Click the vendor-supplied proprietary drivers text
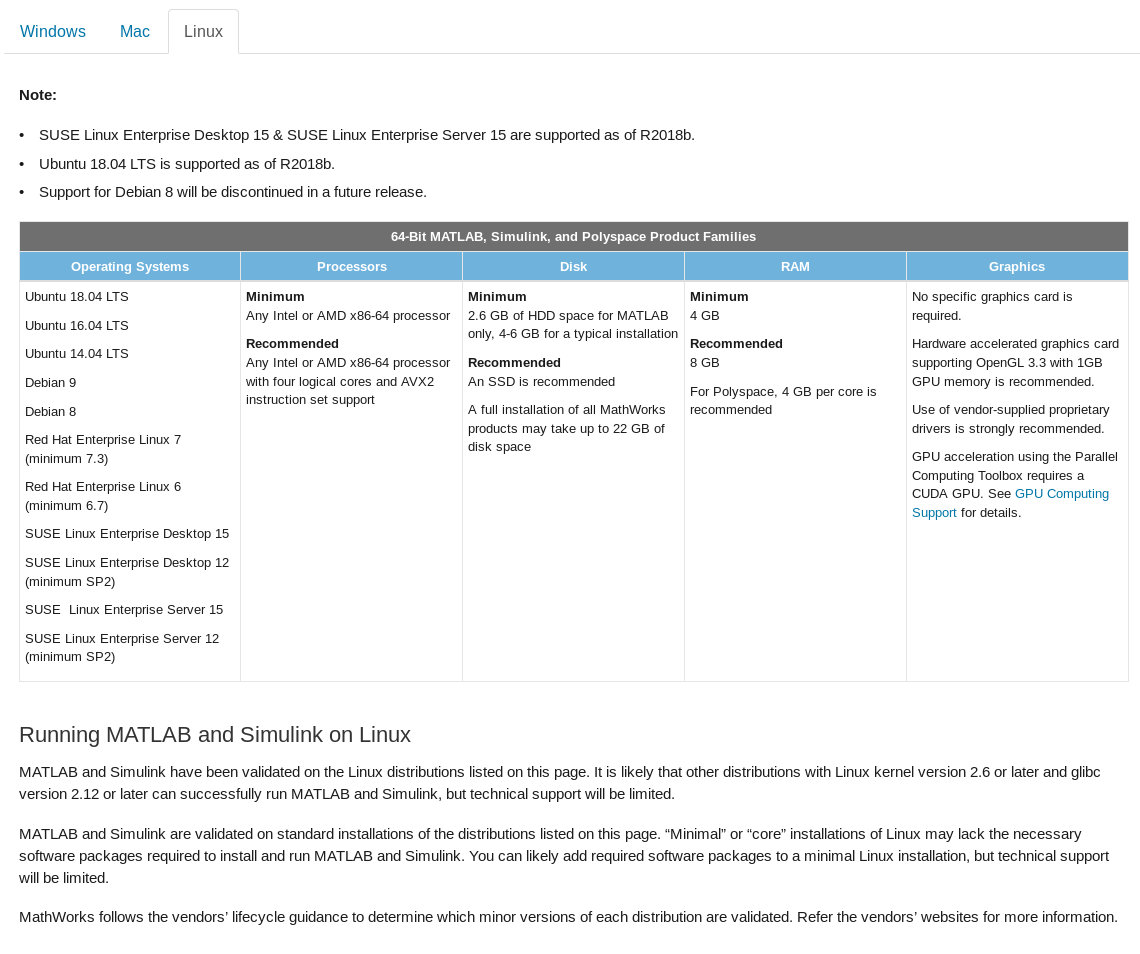The height and width of the screenshot is (954, 1140). 1011,419
